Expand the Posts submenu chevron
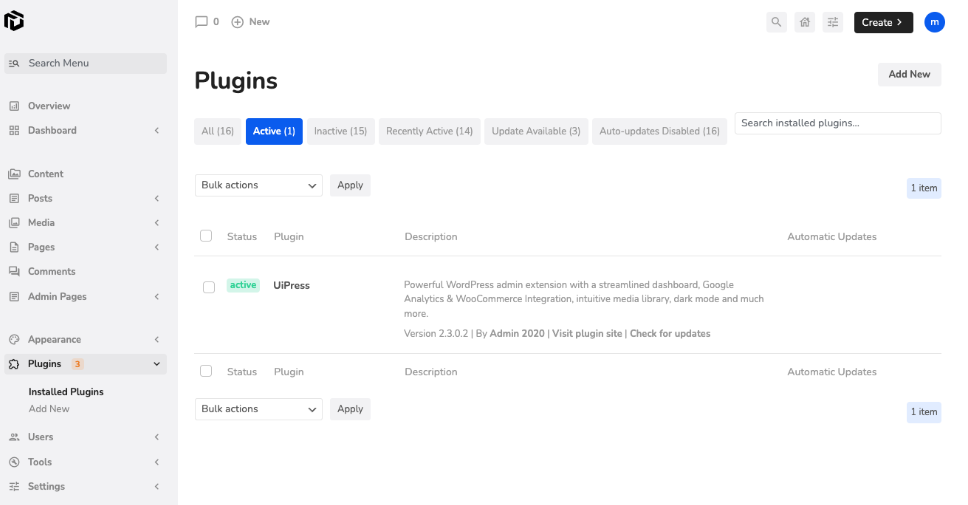Viewport: 968px width, 505px height. tap(157, 199)
